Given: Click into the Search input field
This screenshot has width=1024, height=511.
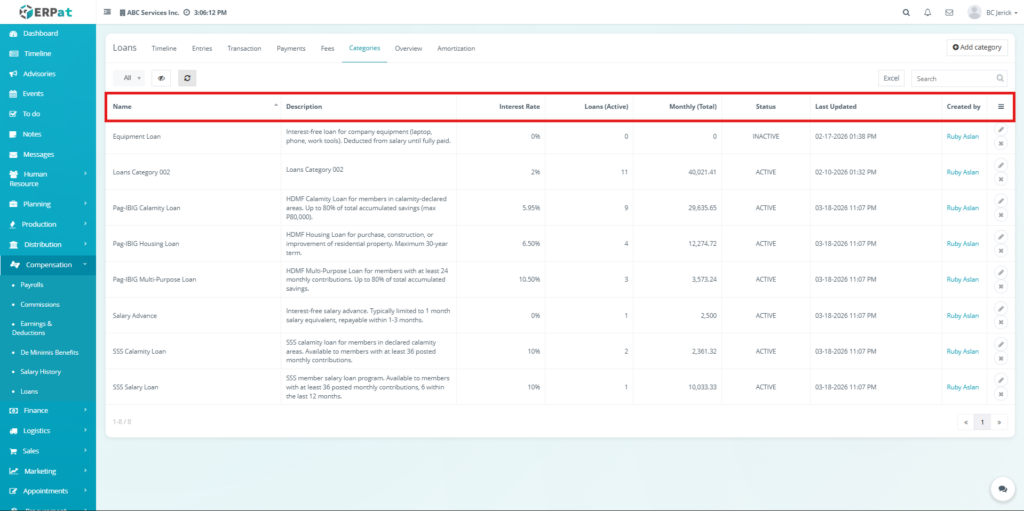Looking at the screenshot, I should click(952, 78).
